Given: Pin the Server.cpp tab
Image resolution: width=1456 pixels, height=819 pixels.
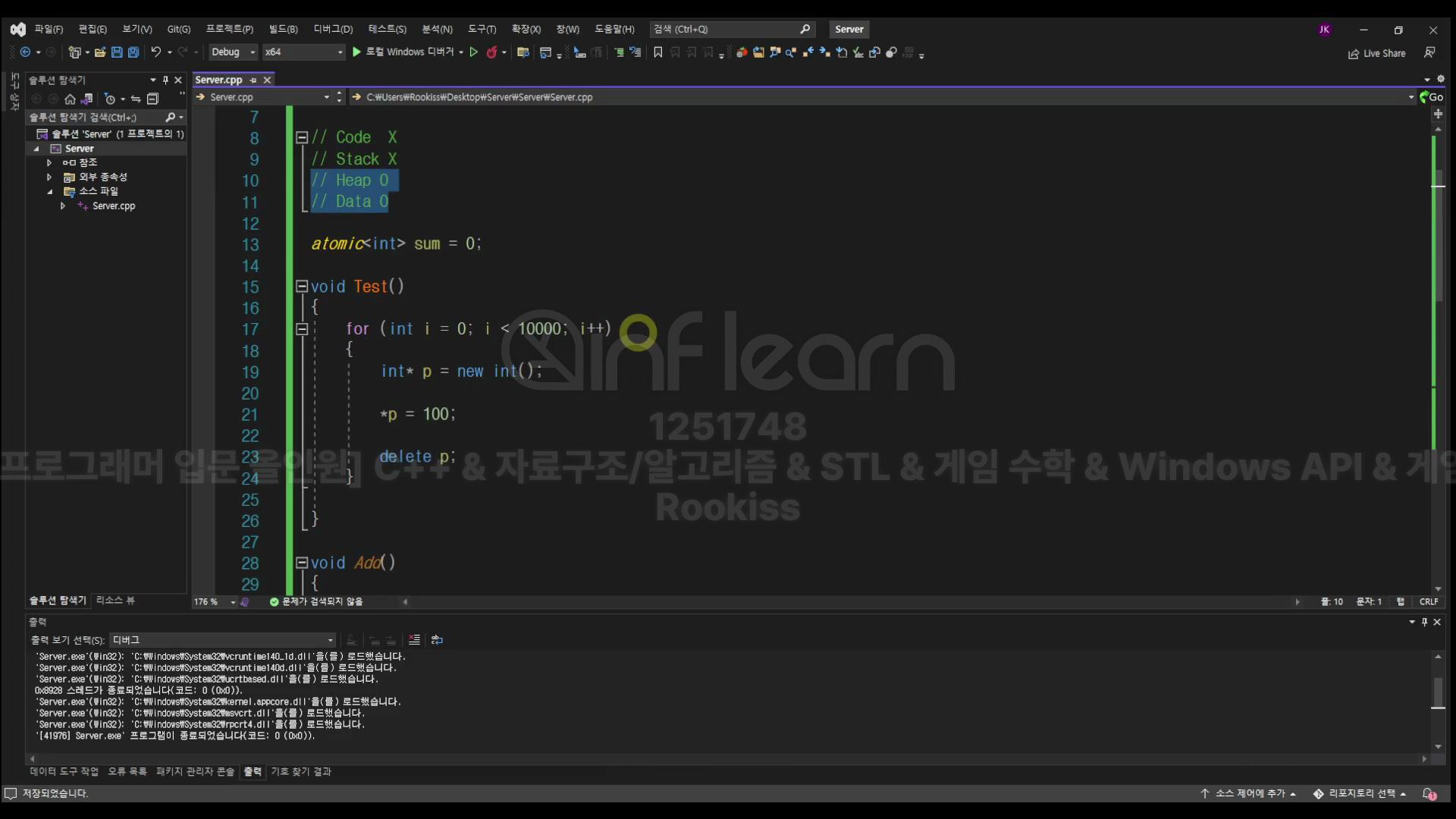Looking at the screenshot, I should tap(253, 80).
